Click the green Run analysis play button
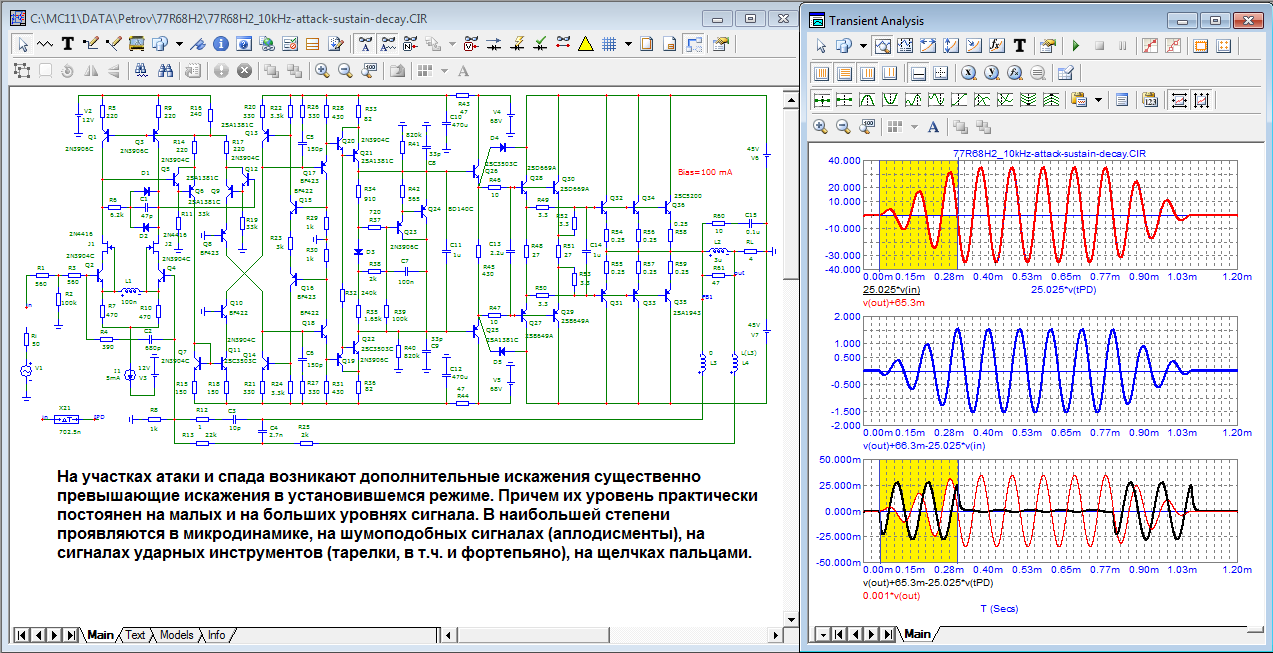The image size is (1273, 653). pos(1075,45)
